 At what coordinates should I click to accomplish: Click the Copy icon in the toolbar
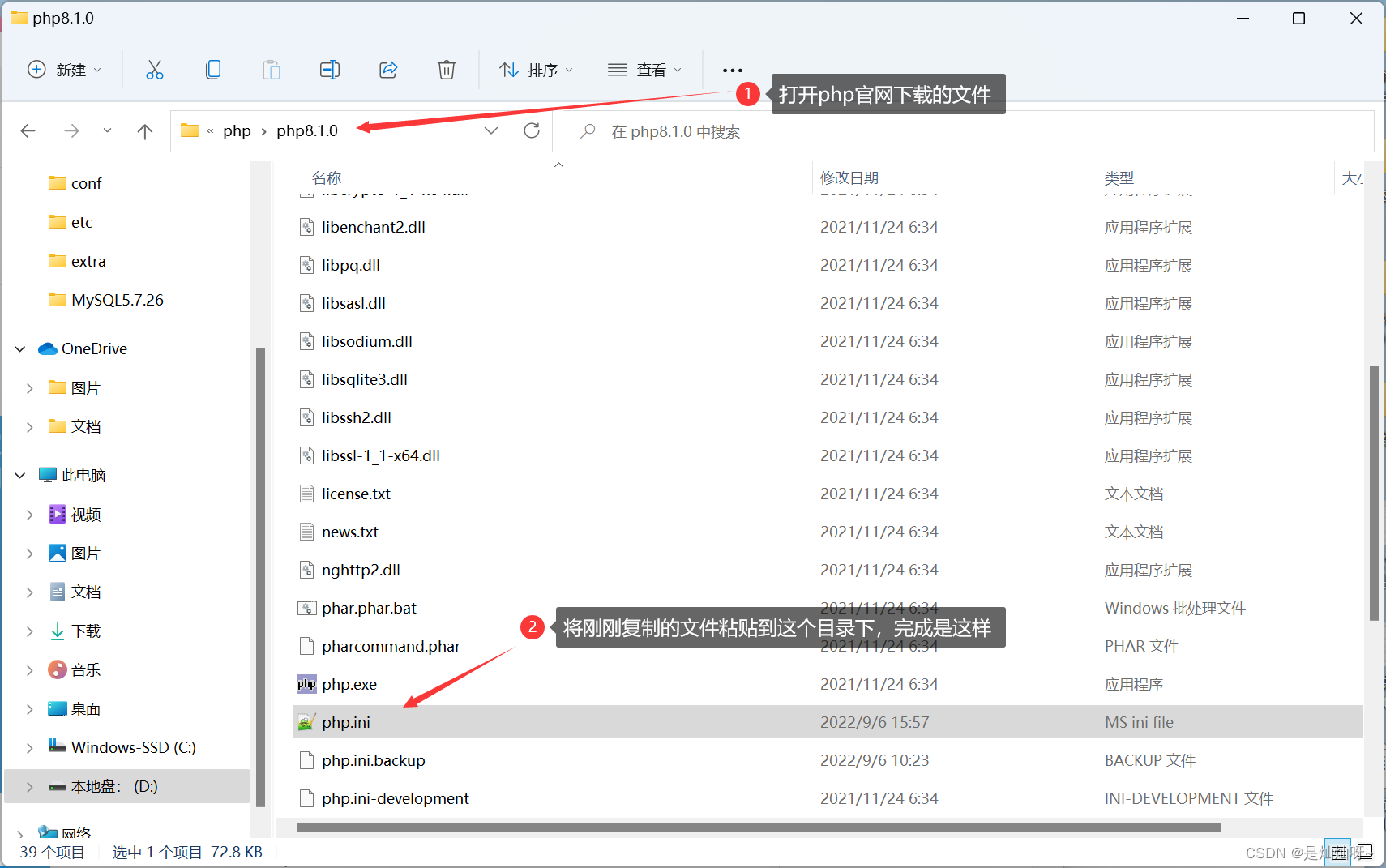[x=213, y=70]
